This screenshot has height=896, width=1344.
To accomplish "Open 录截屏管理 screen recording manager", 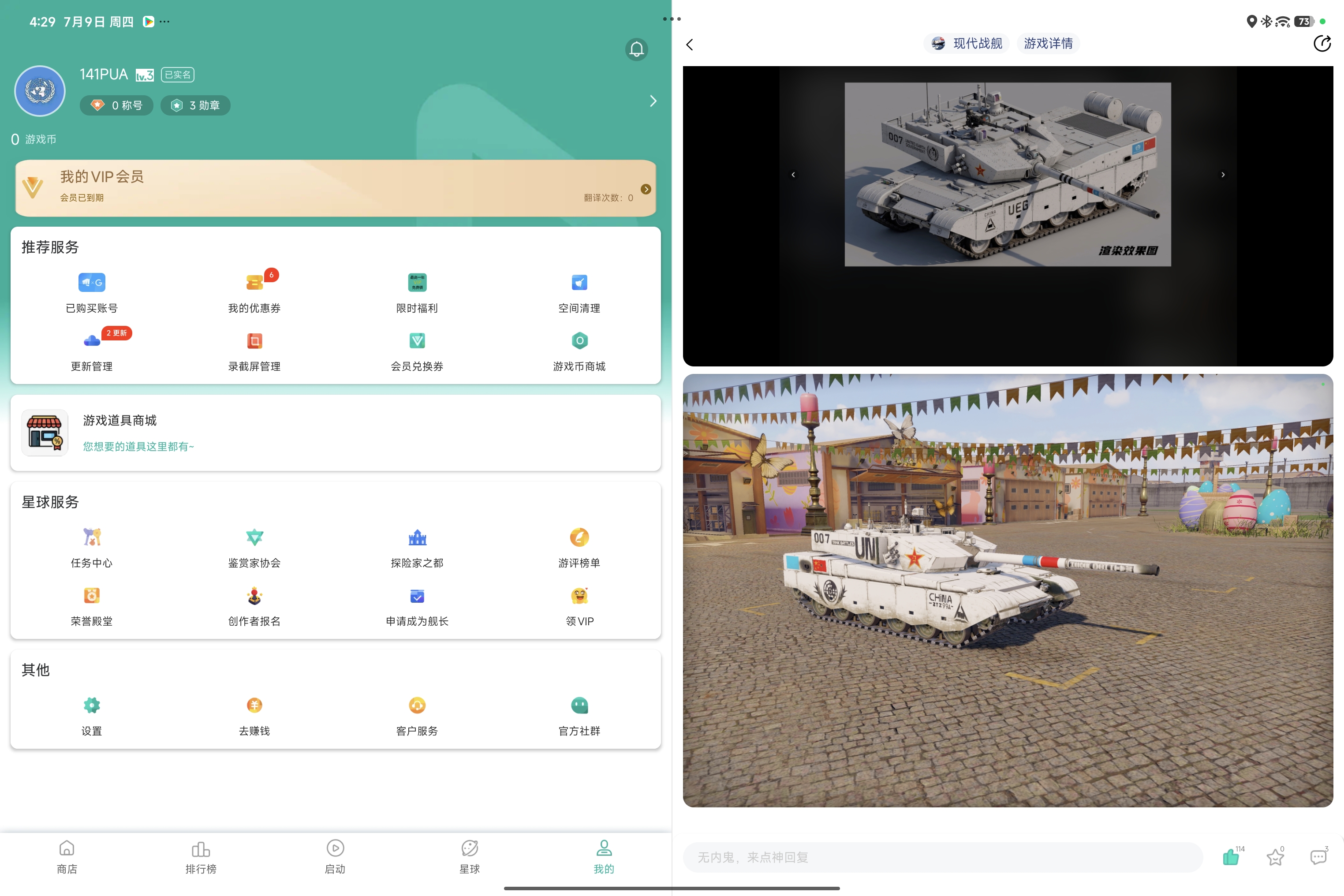I will 254,341.
